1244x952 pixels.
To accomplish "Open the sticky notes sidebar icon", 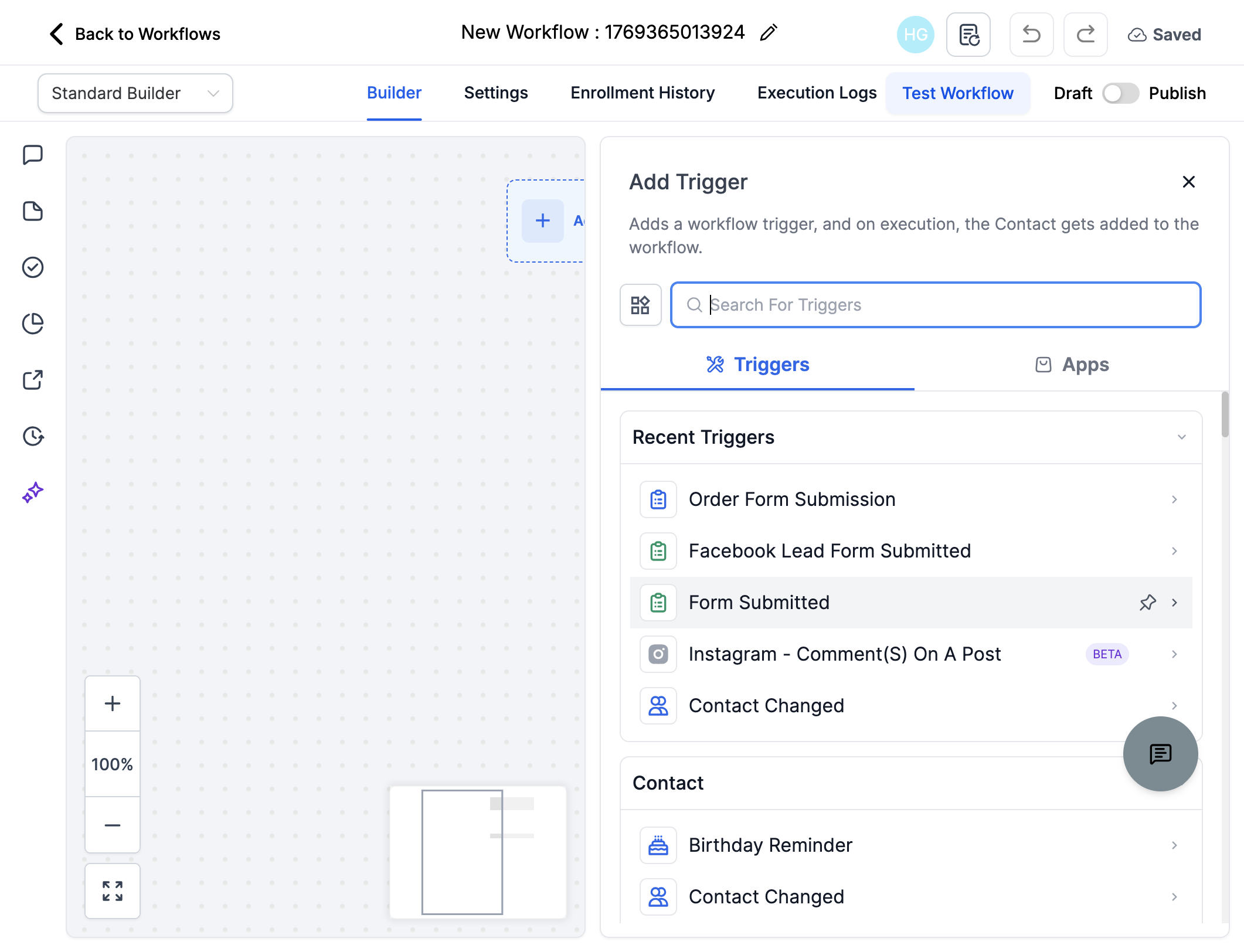I will click(33, 211).
